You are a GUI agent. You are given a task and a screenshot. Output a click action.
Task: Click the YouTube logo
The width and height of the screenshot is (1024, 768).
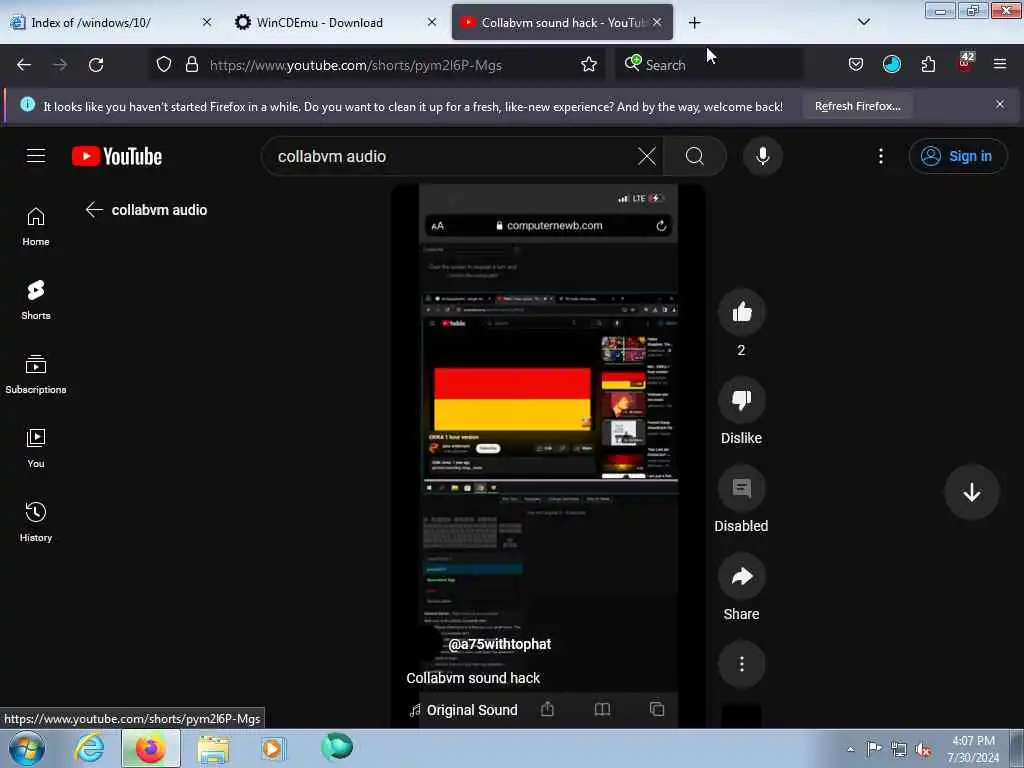(x=117, y=157)
